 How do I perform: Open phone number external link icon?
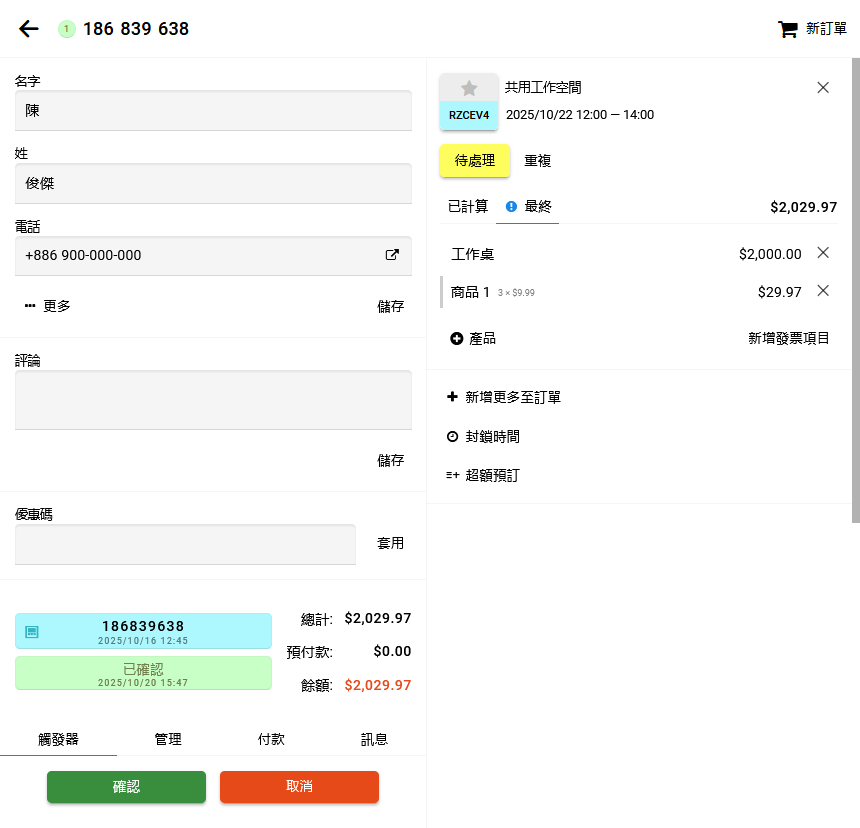pyautogui.click(x=392, y=255)
